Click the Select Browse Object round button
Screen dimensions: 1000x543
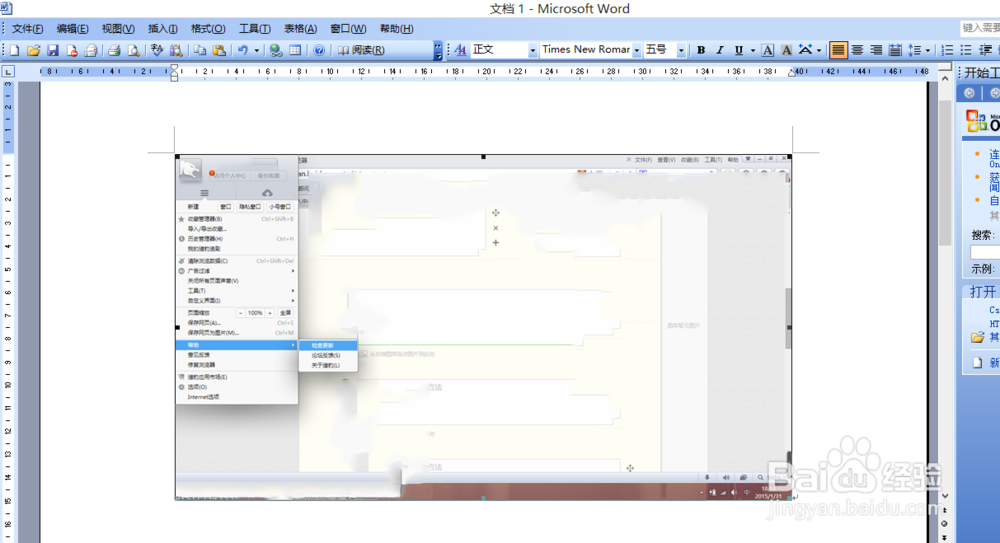(x=945, y=523)
